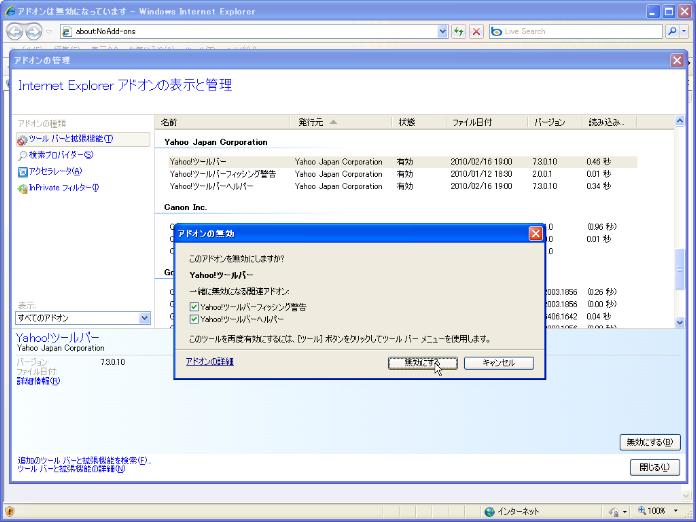Click the about:NoAdd-ons address field
This screenshot has width=696, height=522.
(x=255, y=32)
